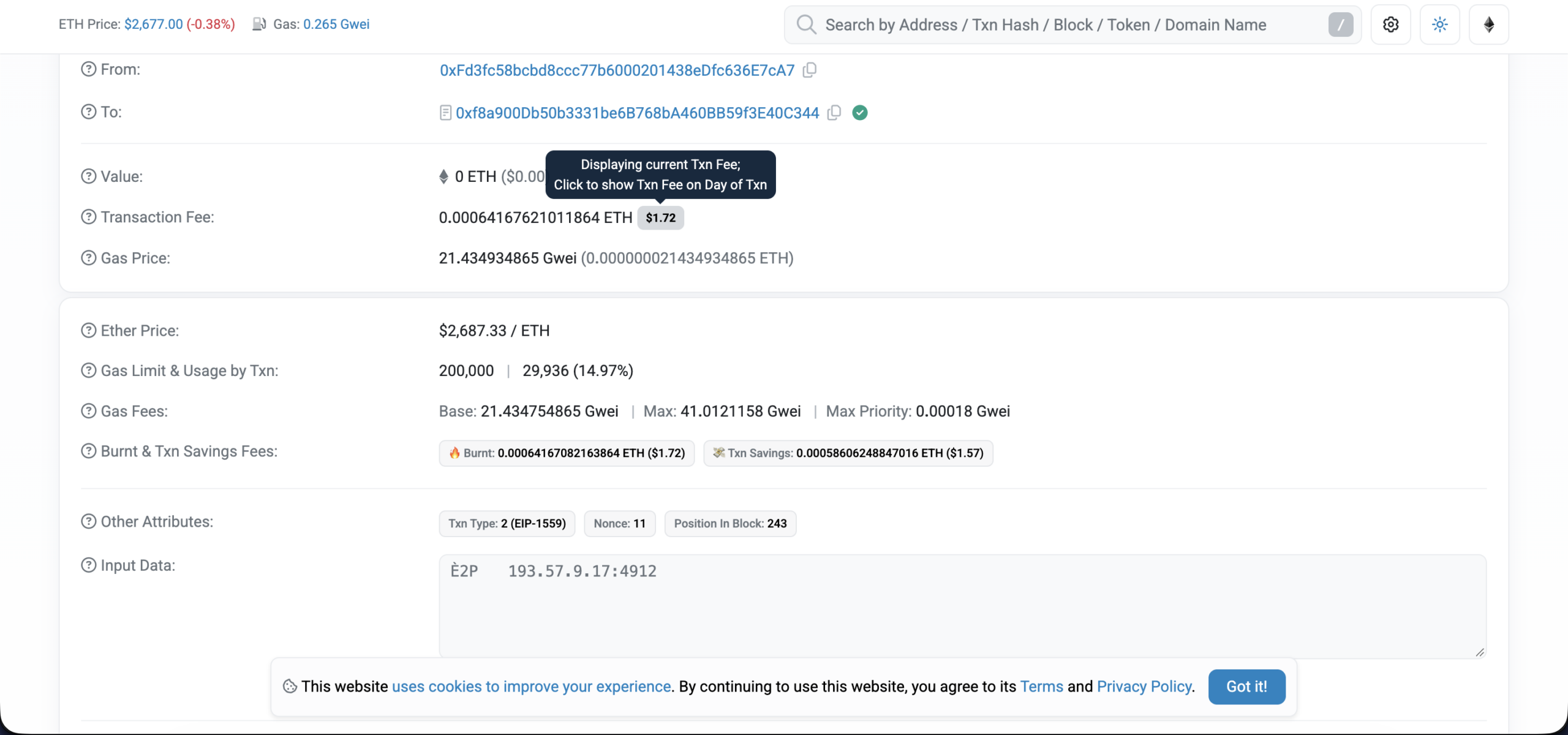Screen dimensions: 1568x735
Task: Copy the From address
Action: [810, 70]
